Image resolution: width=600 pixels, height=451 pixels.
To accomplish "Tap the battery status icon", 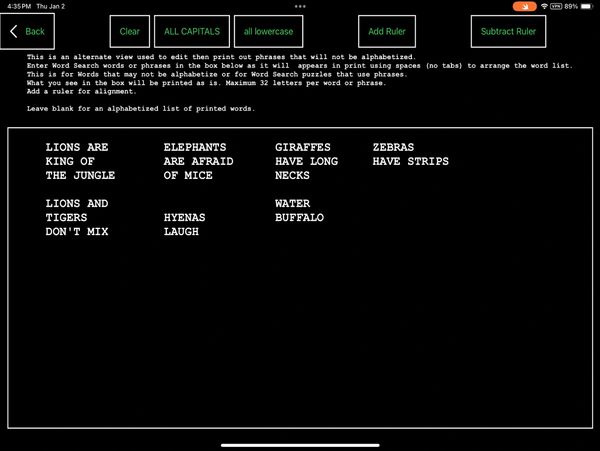I will coord(586,6).
